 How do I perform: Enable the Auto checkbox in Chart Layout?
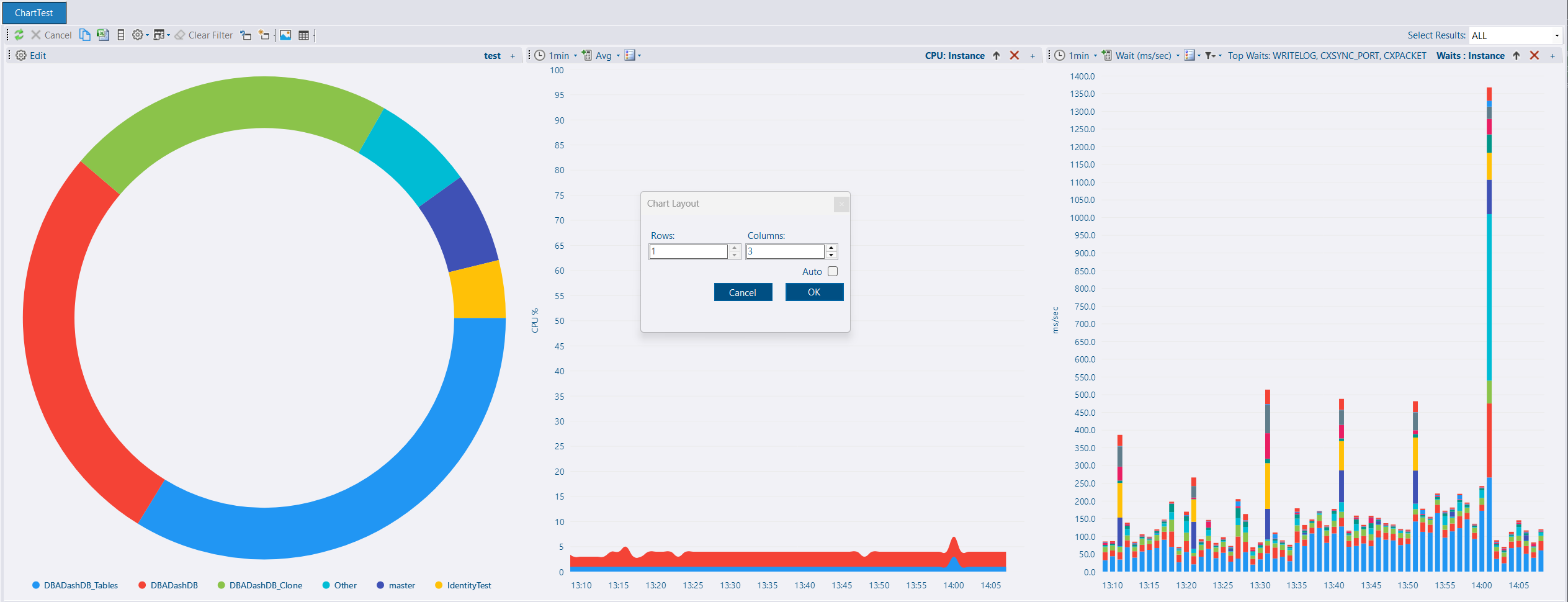coord(833,272)
